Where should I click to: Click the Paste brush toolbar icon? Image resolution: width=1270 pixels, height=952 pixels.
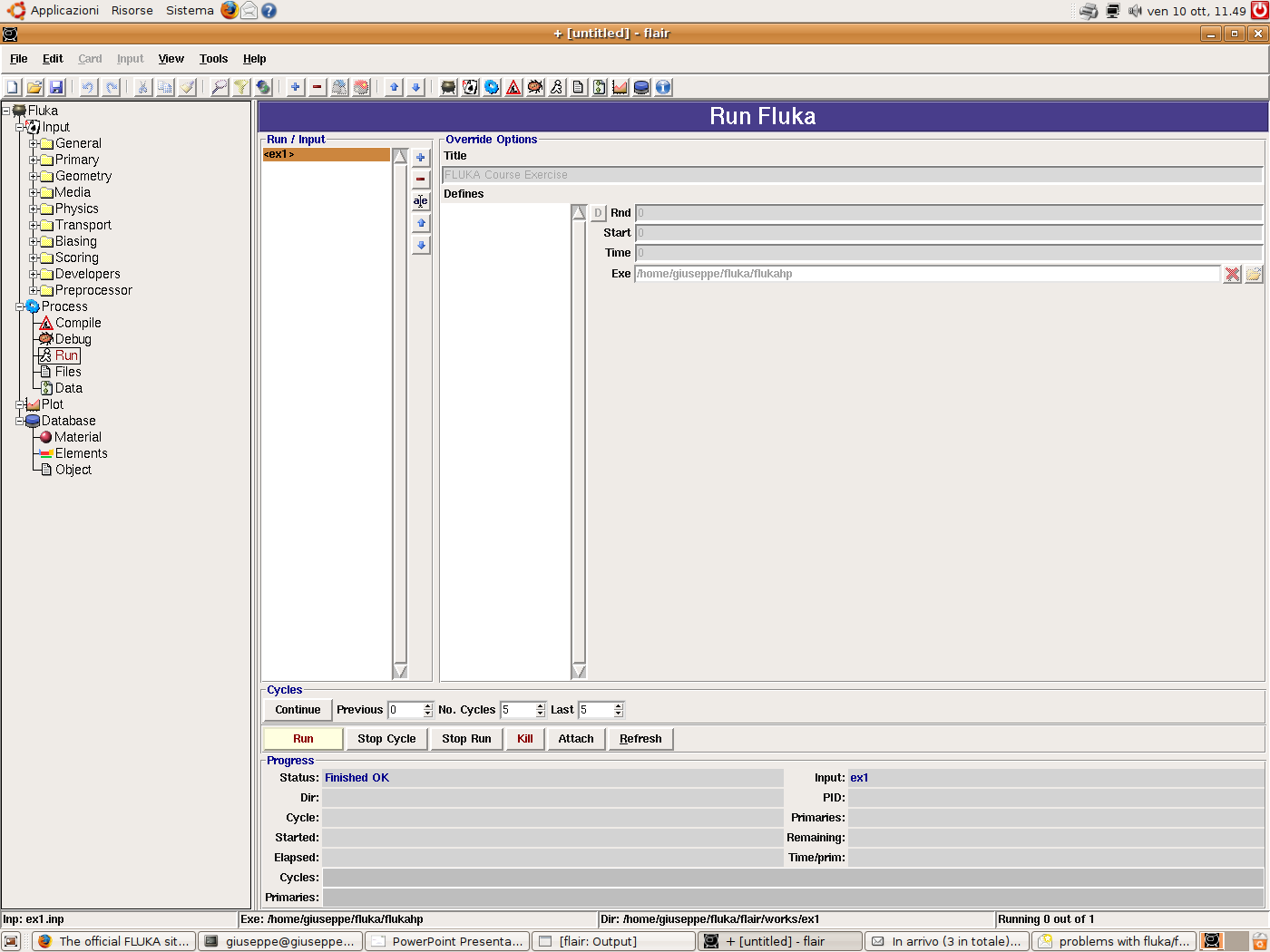[x=187, y=87]
